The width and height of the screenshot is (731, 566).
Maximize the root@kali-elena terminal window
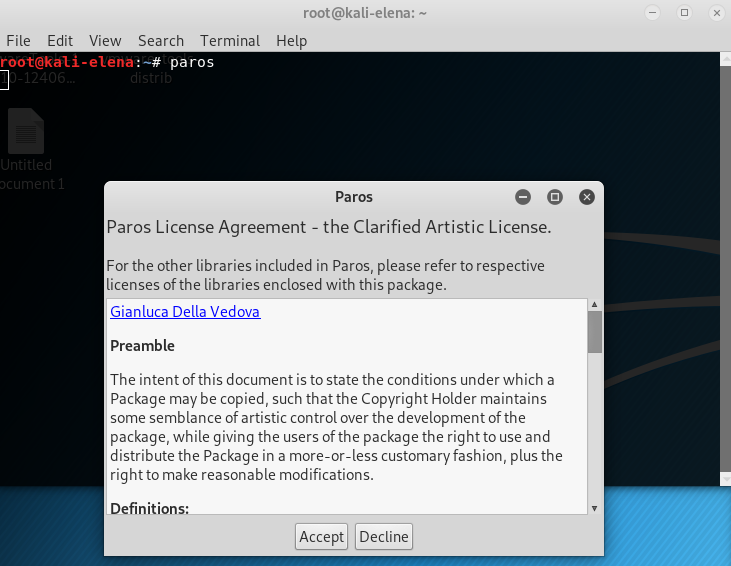point(684,13)
